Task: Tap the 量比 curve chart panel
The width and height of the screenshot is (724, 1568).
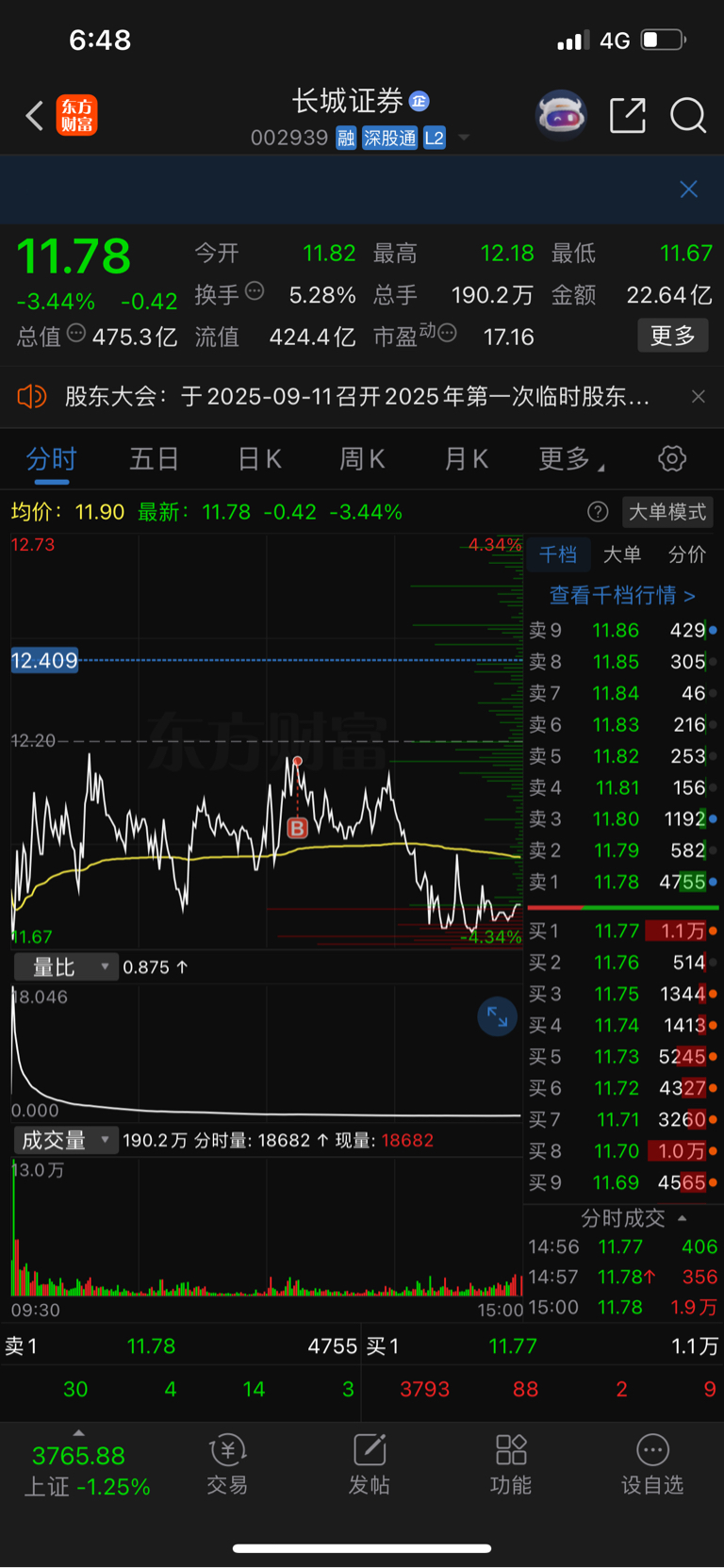Action: click(x=267, y=1053)
